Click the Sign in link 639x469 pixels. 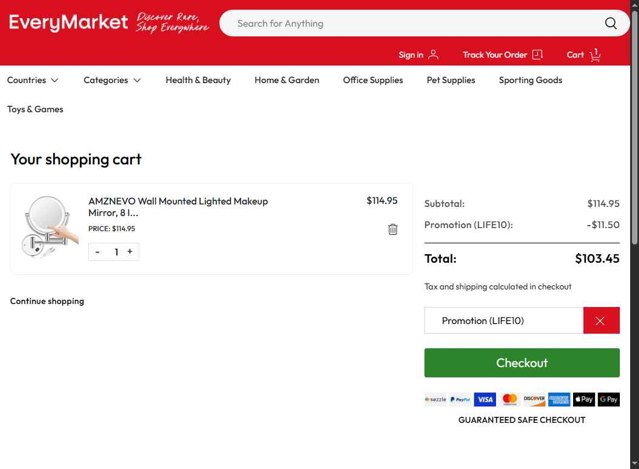coord(411,55)
